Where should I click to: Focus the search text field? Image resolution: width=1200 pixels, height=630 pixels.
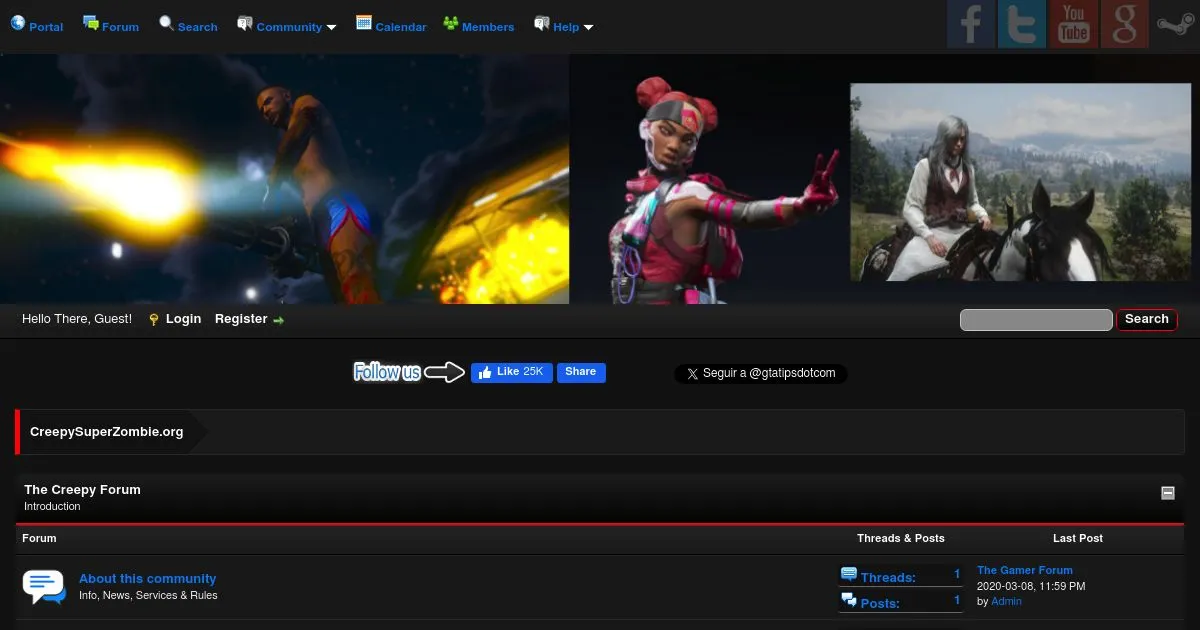pos(1036,320)
